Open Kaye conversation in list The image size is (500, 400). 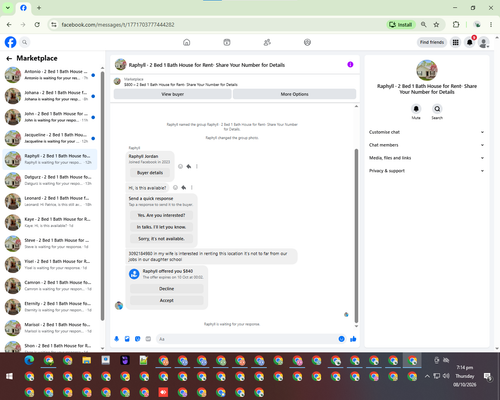50,223
